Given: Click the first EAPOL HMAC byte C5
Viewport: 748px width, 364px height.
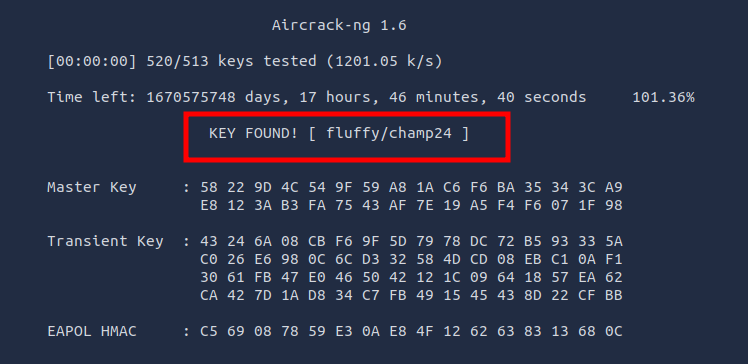Looking at the screenshot, I should pos(208,331).
